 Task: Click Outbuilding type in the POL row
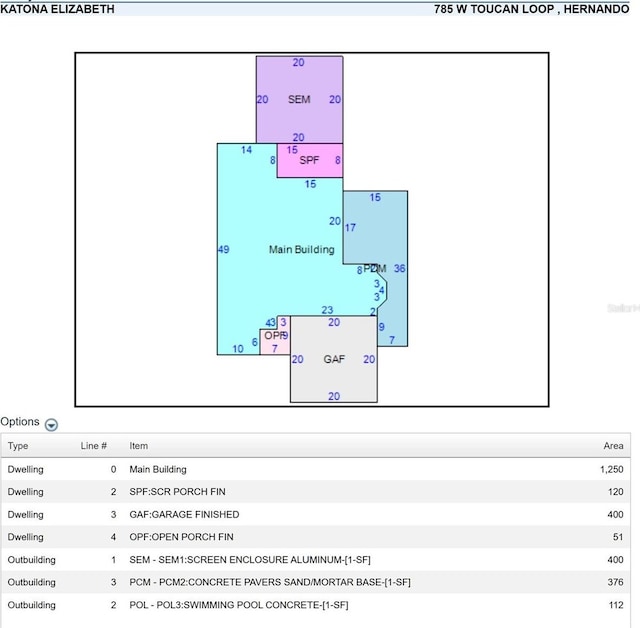[31, 605]
